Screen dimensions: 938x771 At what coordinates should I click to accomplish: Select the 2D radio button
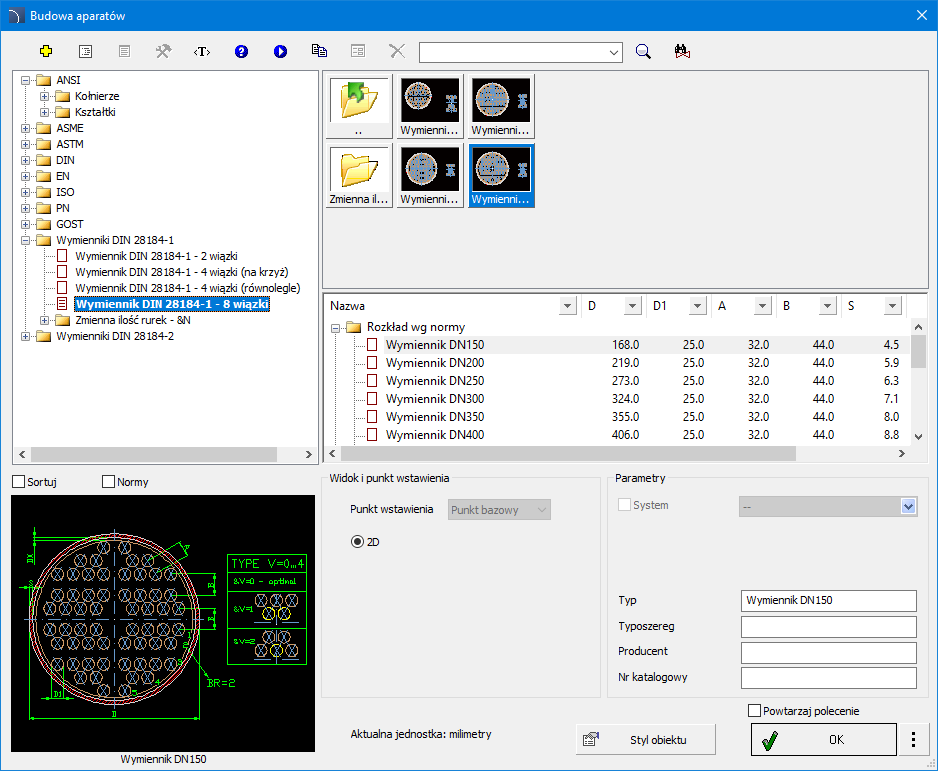(357, 541)
